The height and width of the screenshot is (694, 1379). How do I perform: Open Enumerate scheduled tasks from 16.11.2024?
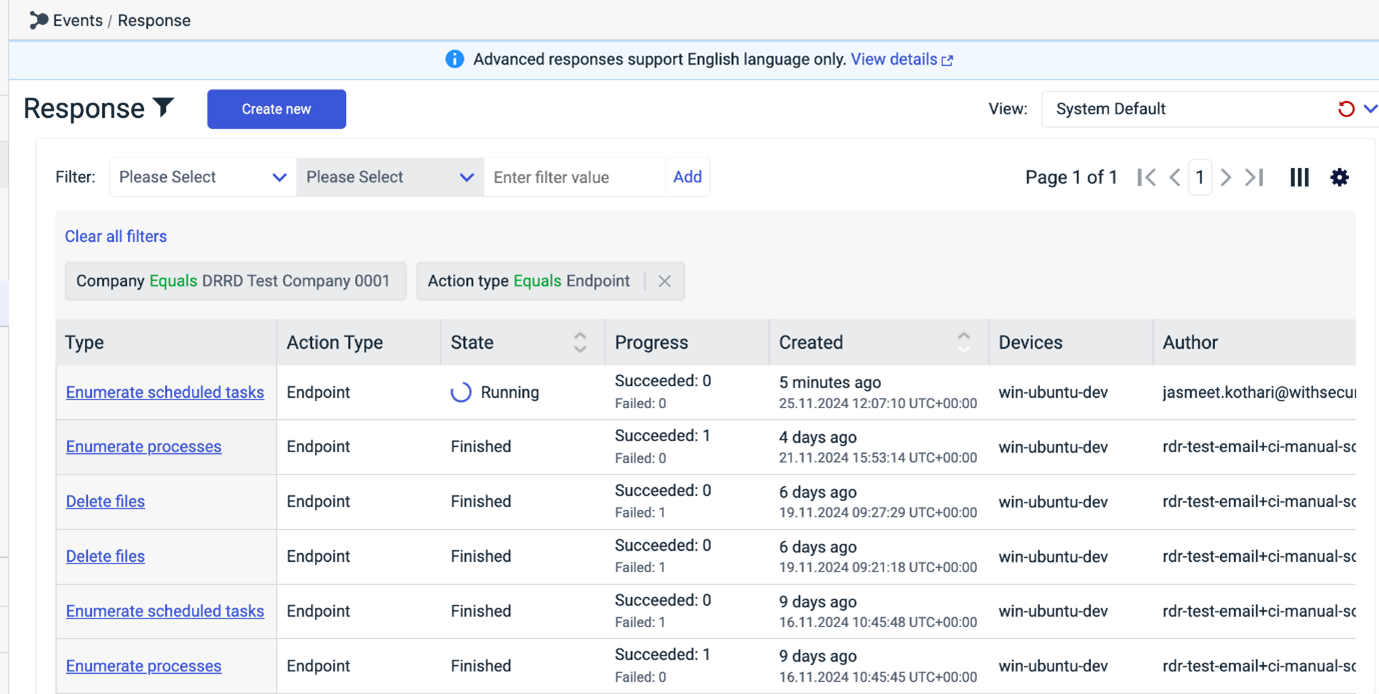click(165, 611)
